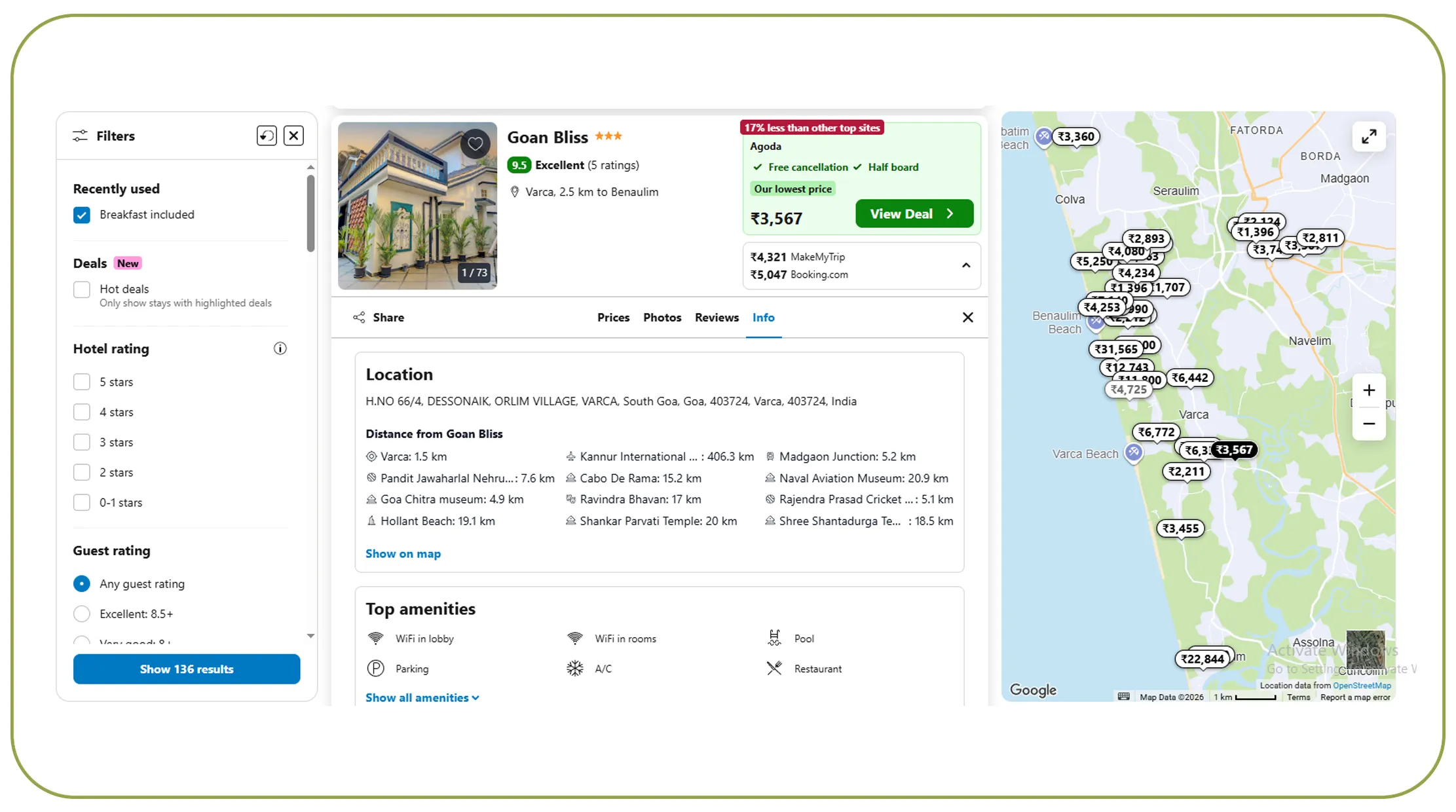
Task: Click the 9.5 rating badge
Action: point(519,165)
